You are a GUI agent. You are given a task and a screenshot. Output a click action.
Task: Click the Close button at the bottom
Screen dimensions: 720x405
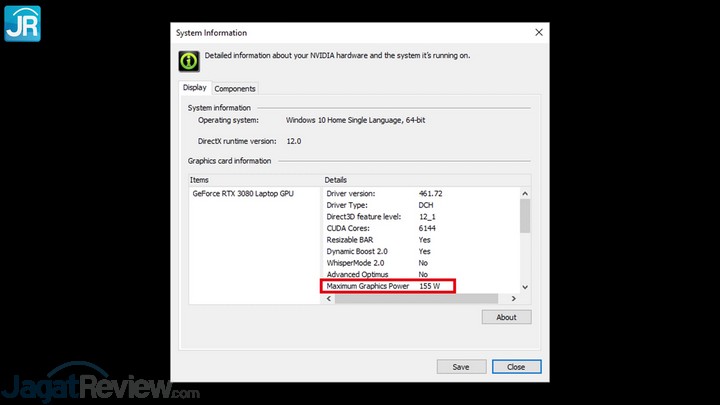(516, 367)
